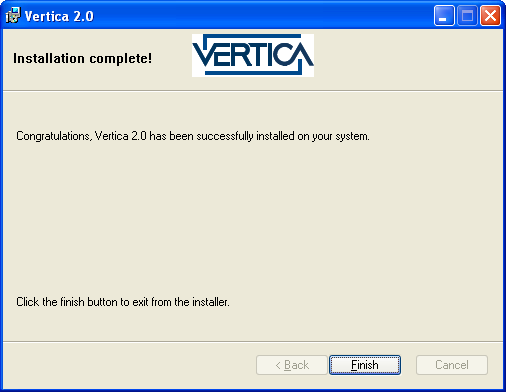This screenshot has width=506, height=392.
Task: Click the word "Congratulations" in the message
Action: 53,136
